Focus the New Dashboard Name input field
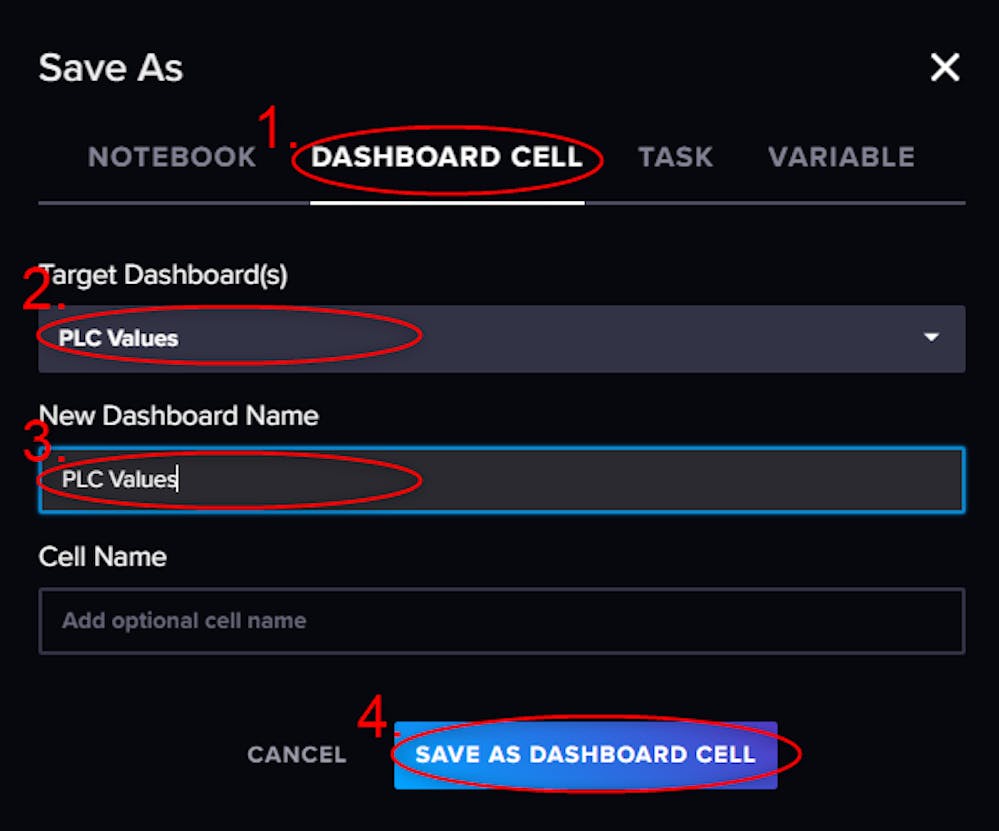This screenshot has height=831, width=999. click(502, 480)
